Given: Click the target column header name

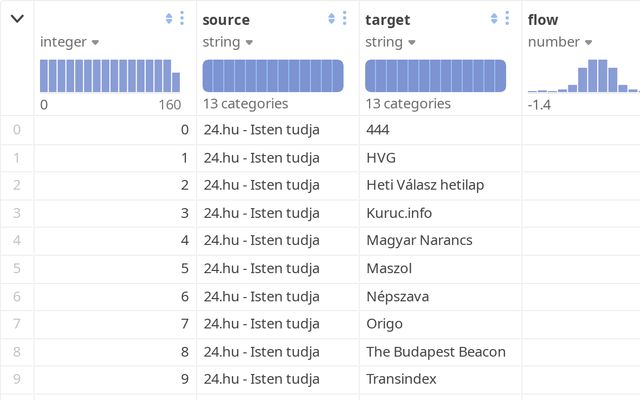Looking at the screenshot, I should point(388,19).
